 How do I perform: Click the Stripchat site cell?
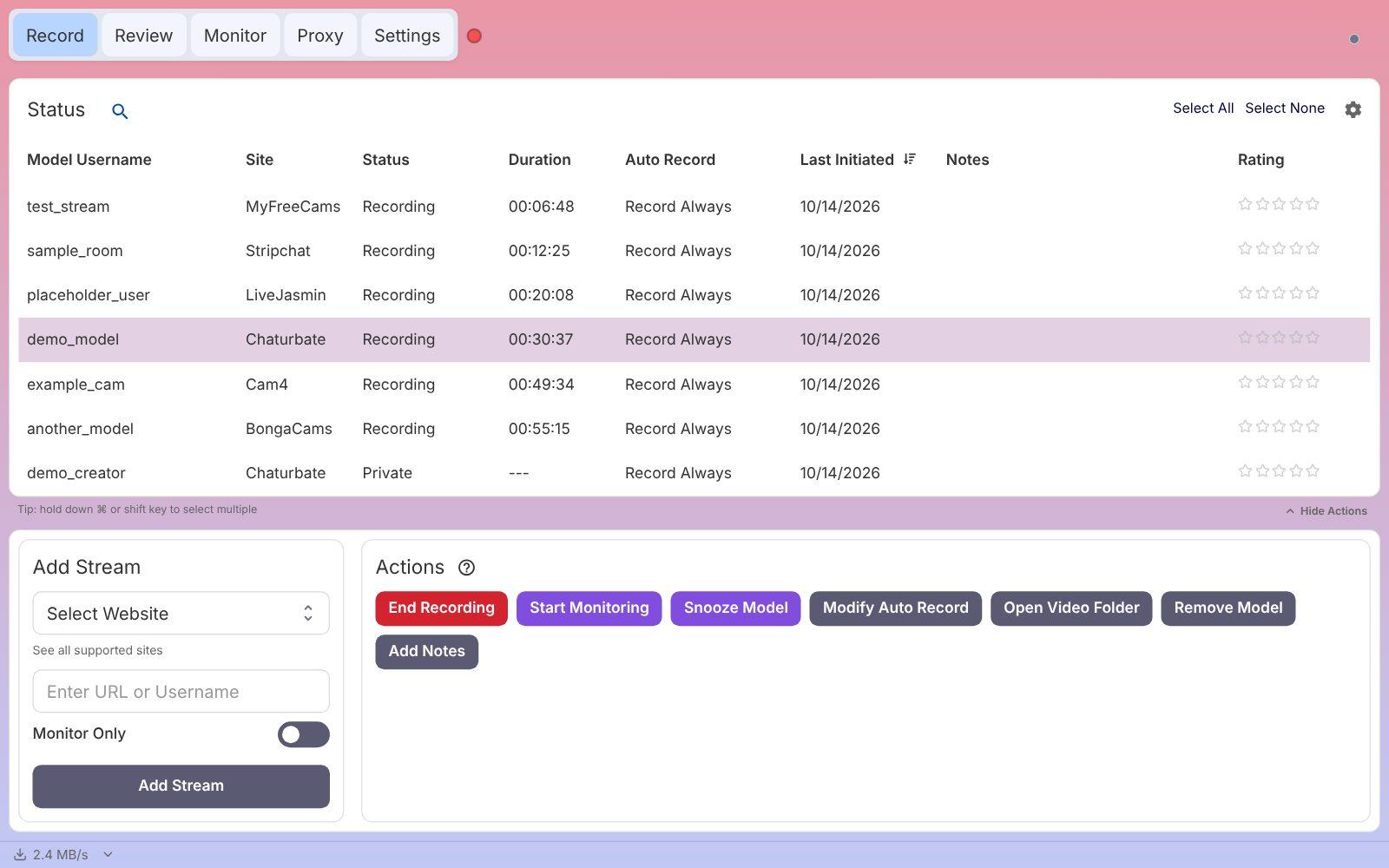[x=278, y=251]
